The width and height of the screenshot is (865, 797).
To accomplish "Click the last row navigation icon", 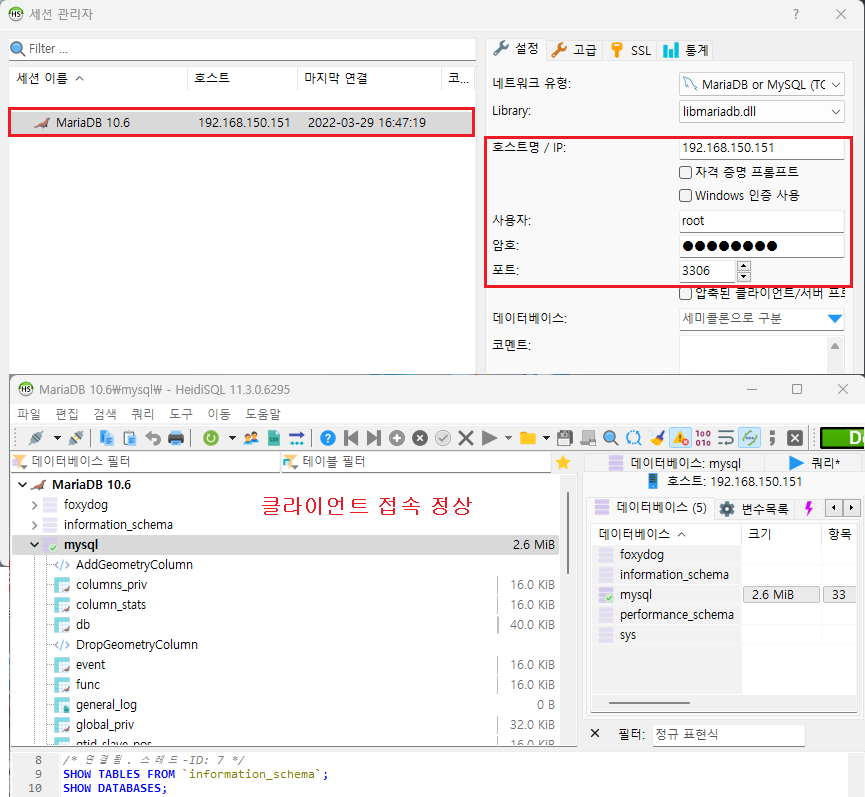I will (x=373, y=438).
